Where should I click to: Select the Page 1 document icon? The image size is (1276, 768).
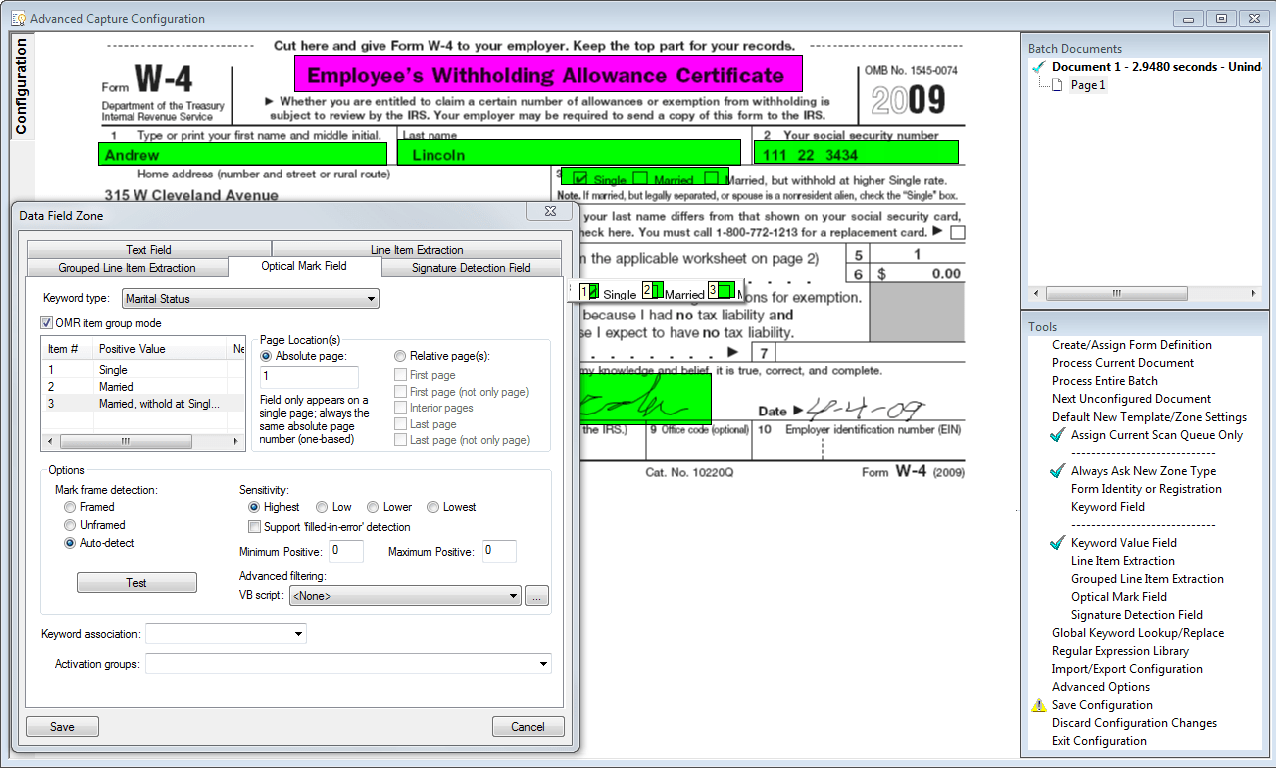click(1058, 85)
